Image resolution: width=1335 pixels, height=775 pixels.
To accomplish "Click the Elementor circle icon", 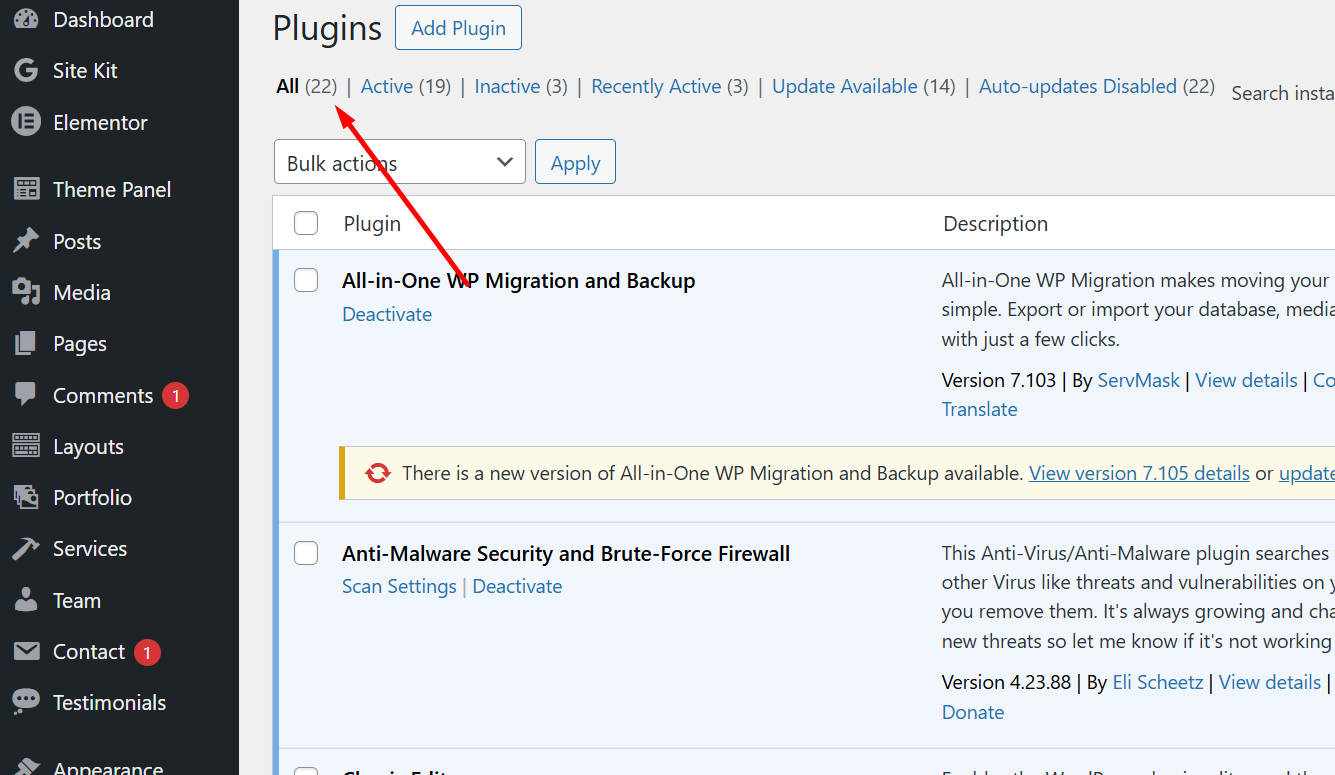I will [x=26, y=122].
